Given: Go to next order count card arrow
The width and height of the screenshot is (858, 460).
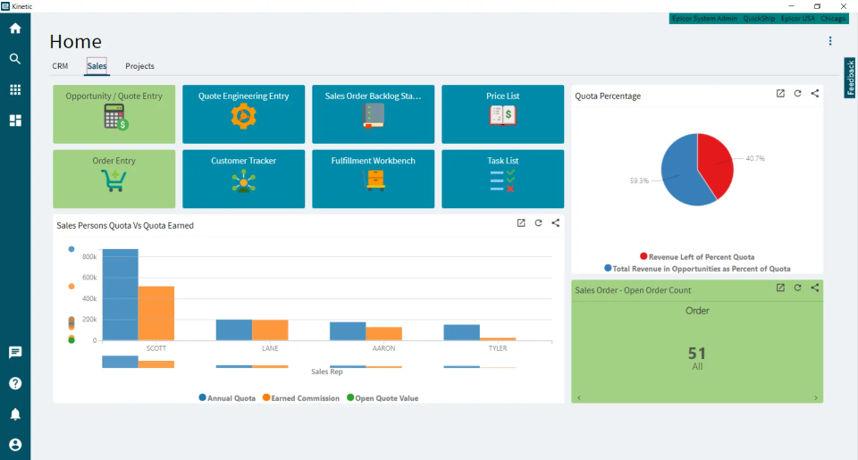Looking at the screenshot, I should tap(816, 398).
